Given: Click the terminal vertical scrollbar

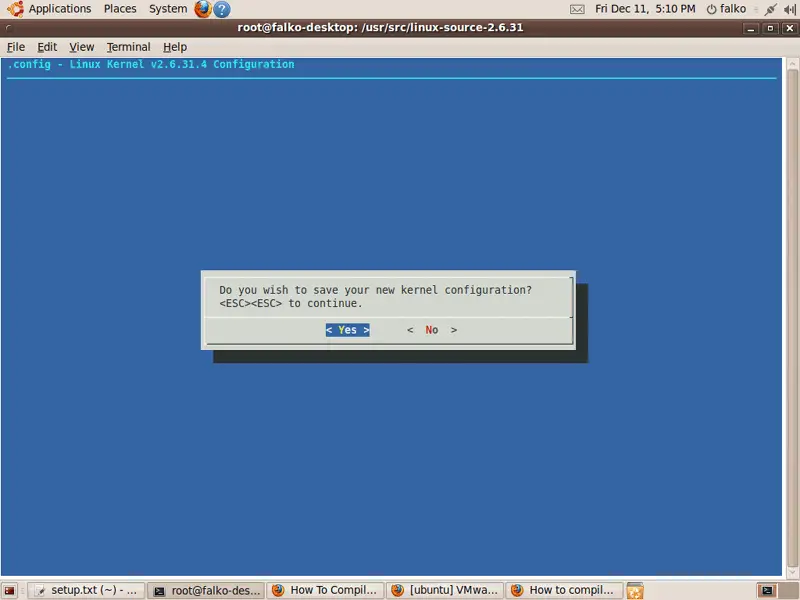Looking at the screenshot, I should click(792, 316).
